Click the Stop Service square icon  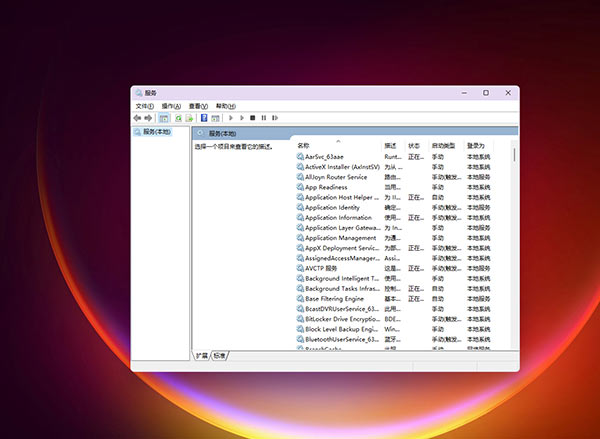pyautogui.click(x=253, y=118)
